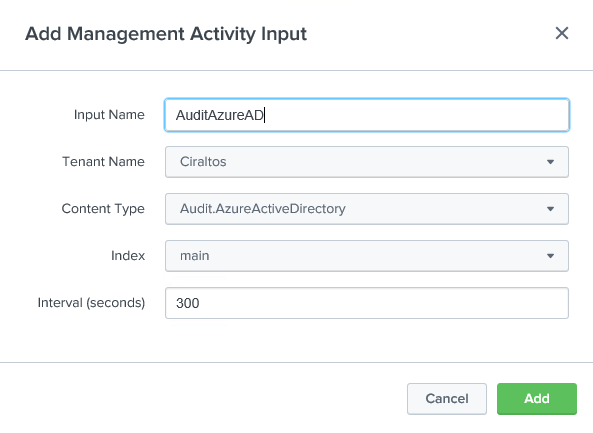Open the Content Type dropdown
593x433 pixels.
click(x=366, y=209)
